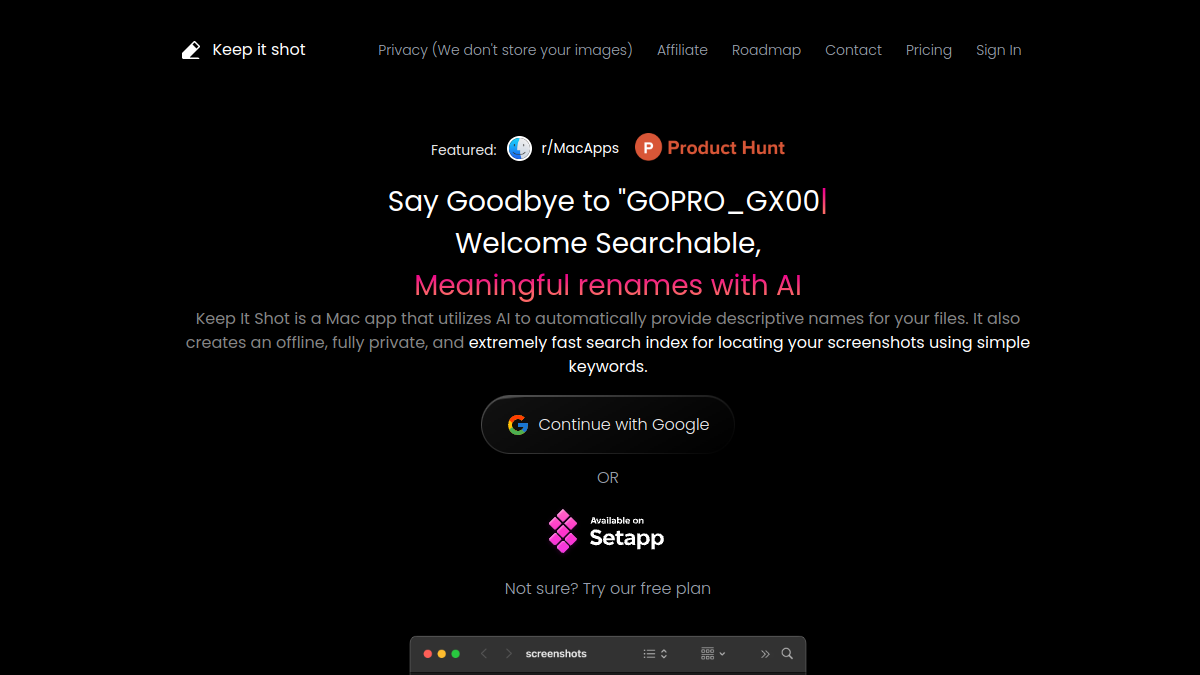Click the "screenshots" Finder window title
The width and height of the screenshot is (1200, 675).
(x=556, y=654)
